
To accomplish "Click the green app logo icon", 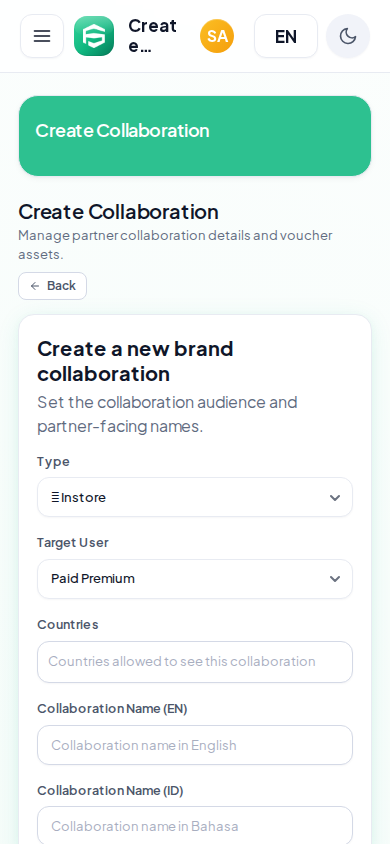I will point(94,36).
